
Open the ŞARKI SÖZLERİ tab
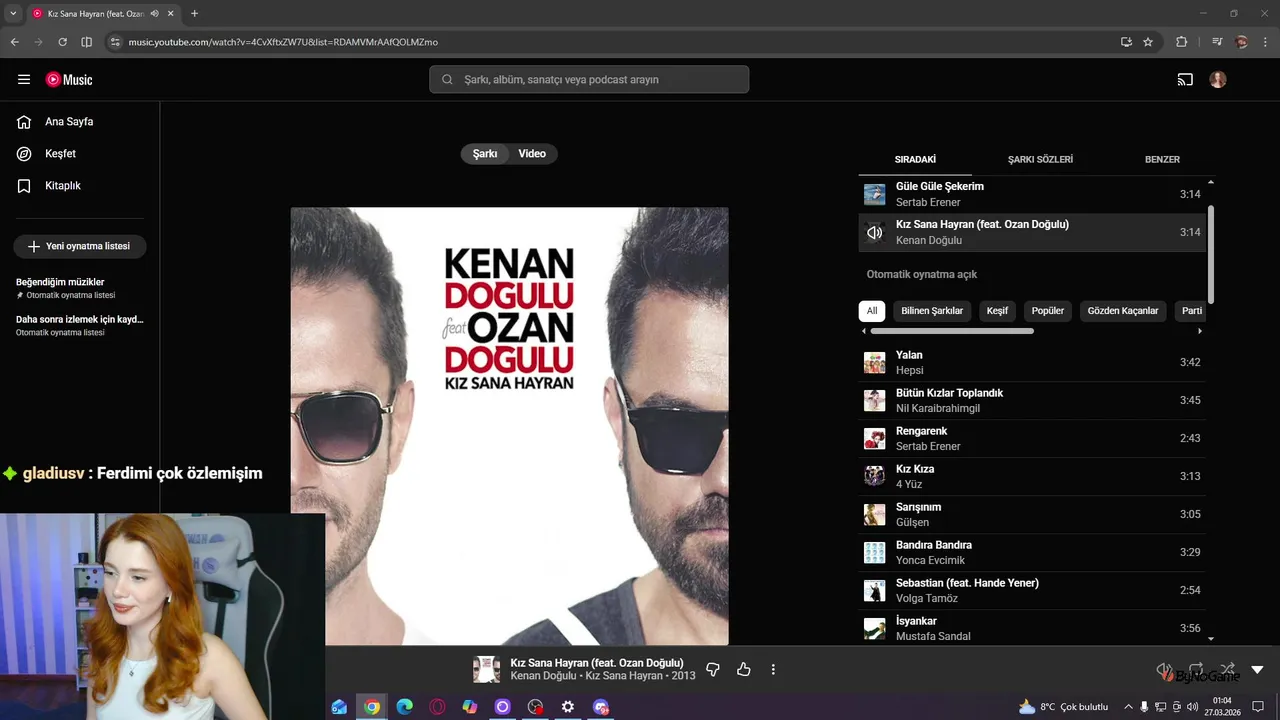tap(1040, 159)
